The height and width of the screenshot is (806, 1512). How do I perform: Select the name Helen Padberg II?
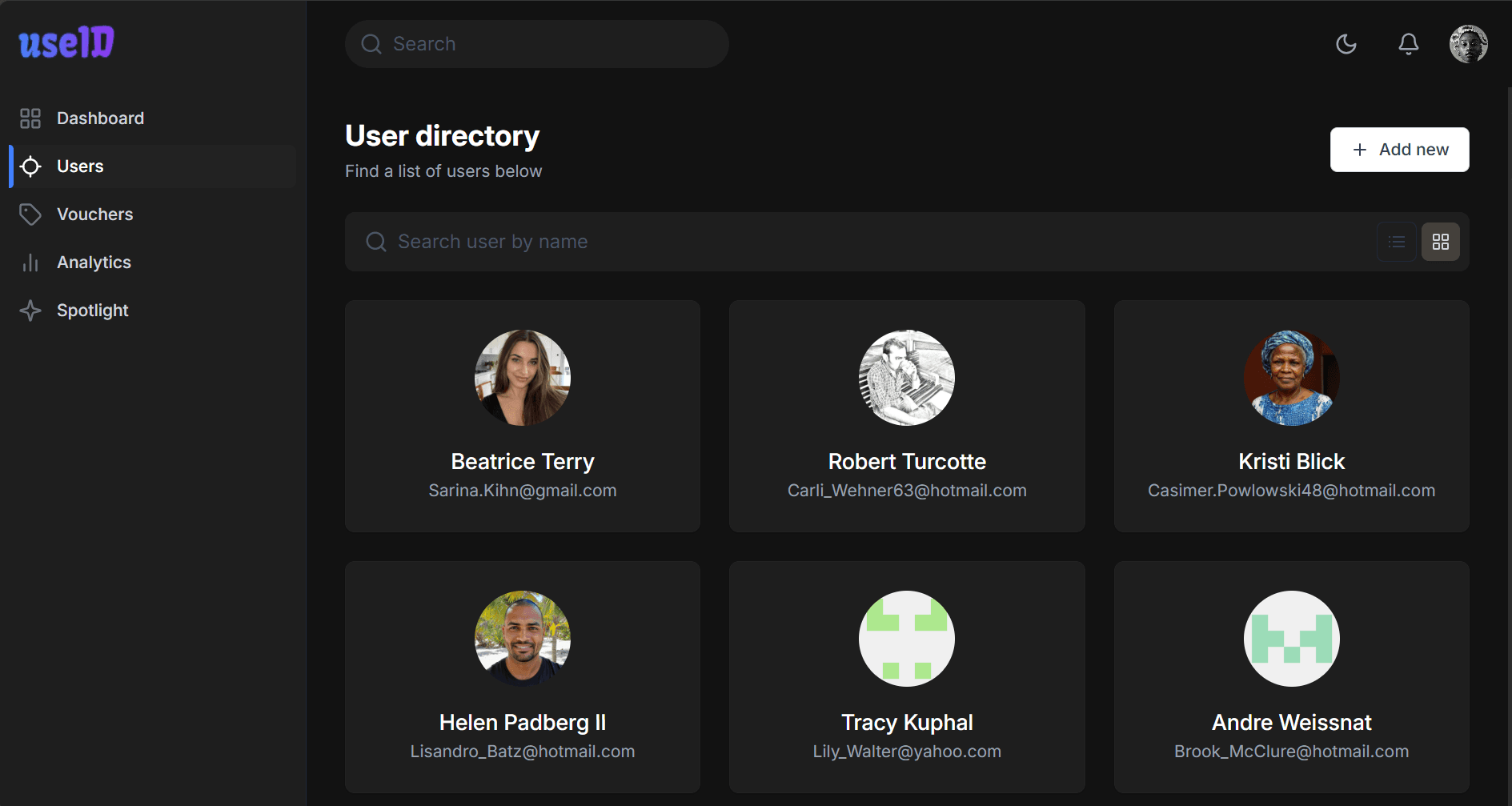pos(523,723)
